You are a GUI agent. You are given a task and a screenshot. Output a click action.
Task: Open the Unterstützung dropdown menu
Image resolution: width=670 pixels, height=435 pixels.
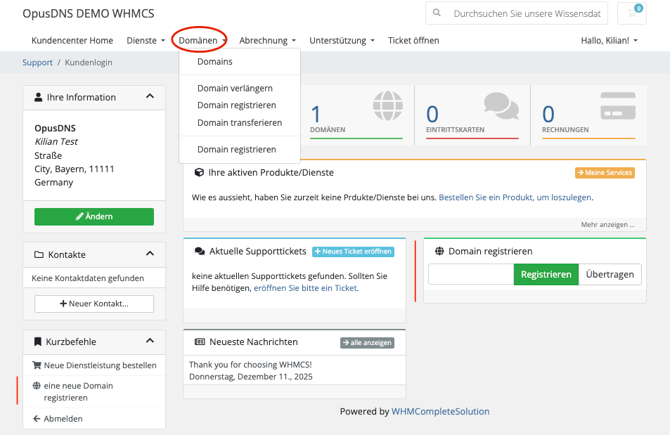point(342,41)
